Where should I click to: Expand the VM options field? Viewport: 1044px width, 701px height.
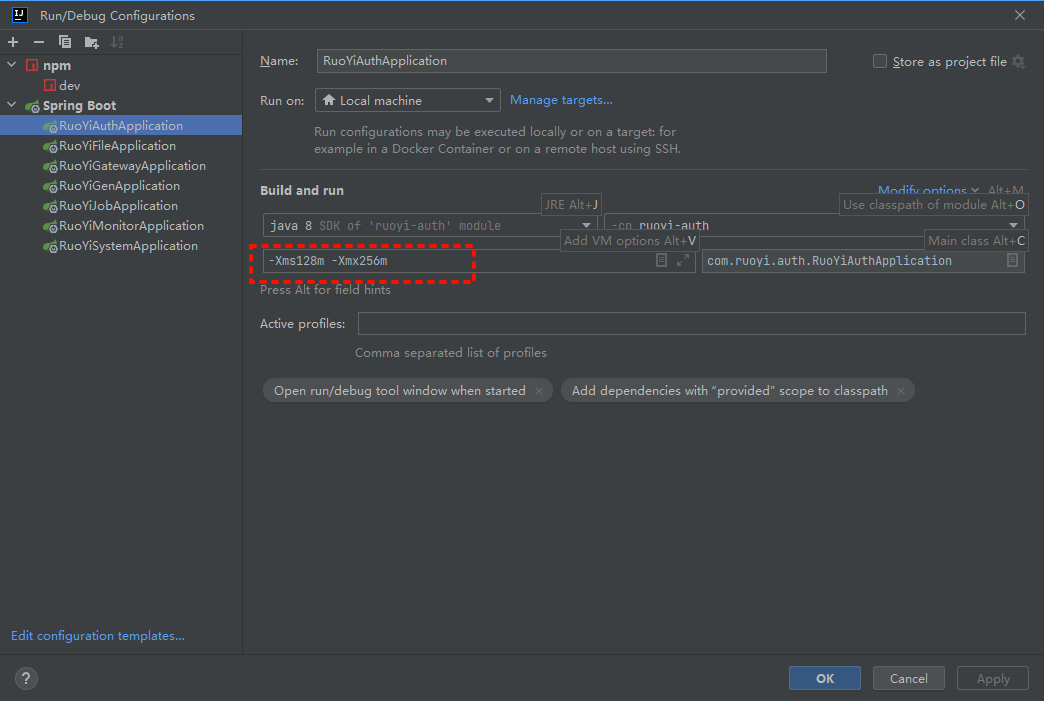(x=683, y=260)
